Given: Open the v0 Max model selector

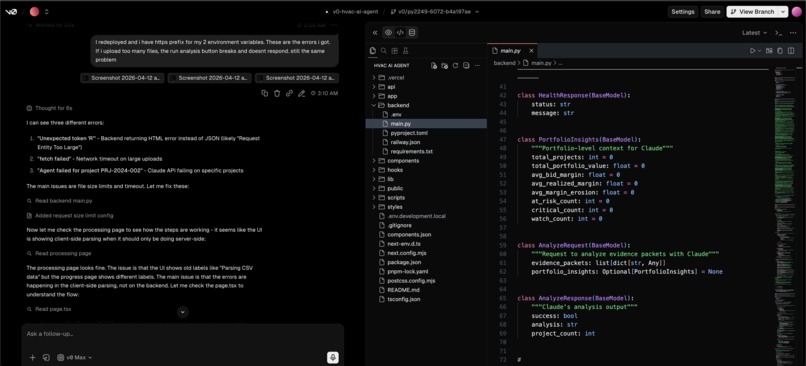Looking at the screenshot, I should pyautogui.click(x=75, y=357).
